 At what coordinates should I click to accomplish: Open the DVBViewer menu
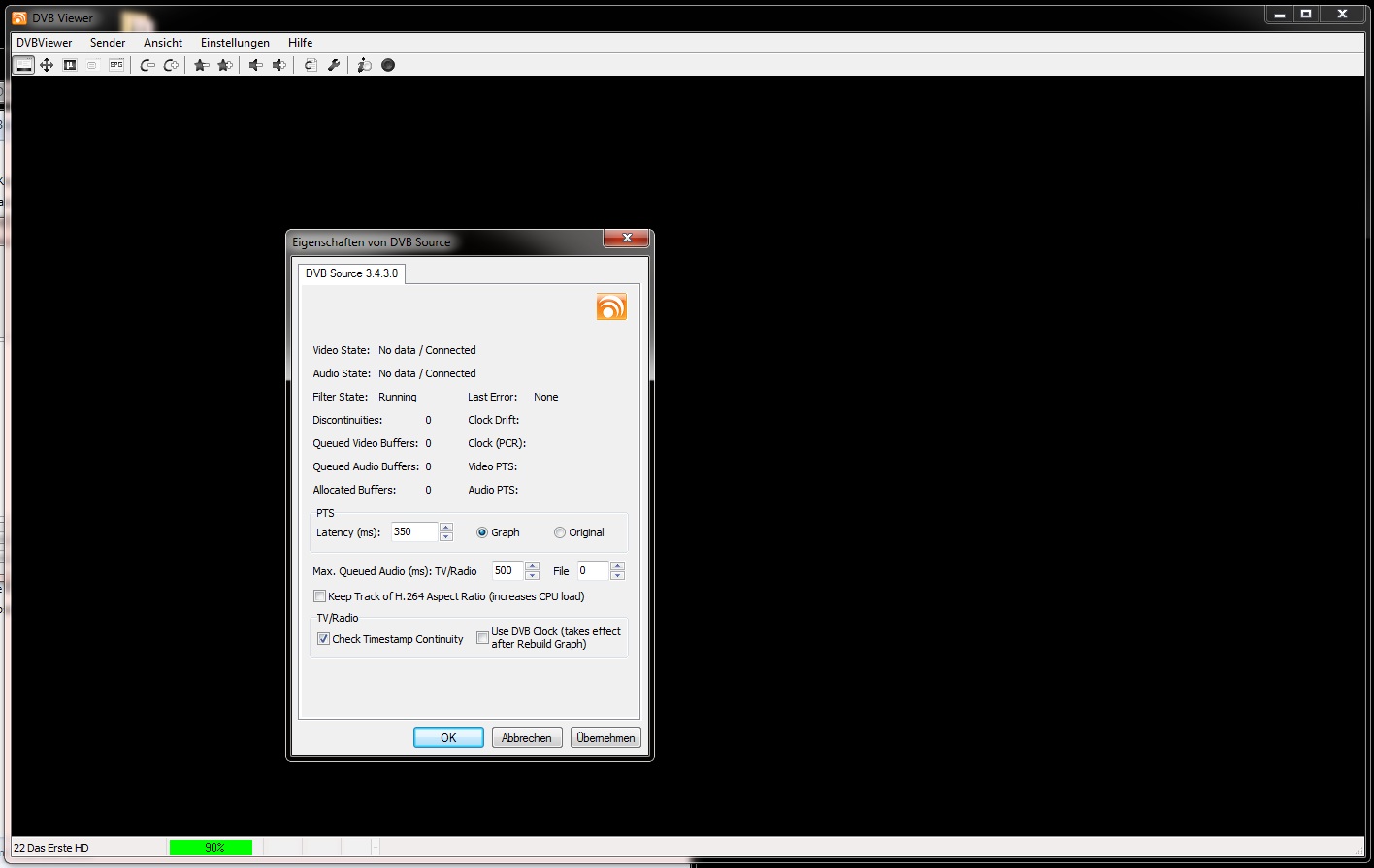(x=45, y=43)
